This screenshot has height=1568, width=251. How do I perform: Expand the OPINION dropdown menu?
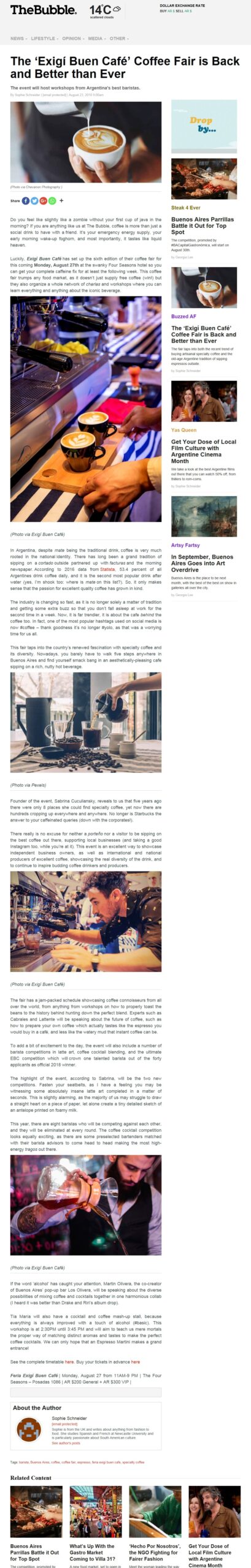(72, 38)
